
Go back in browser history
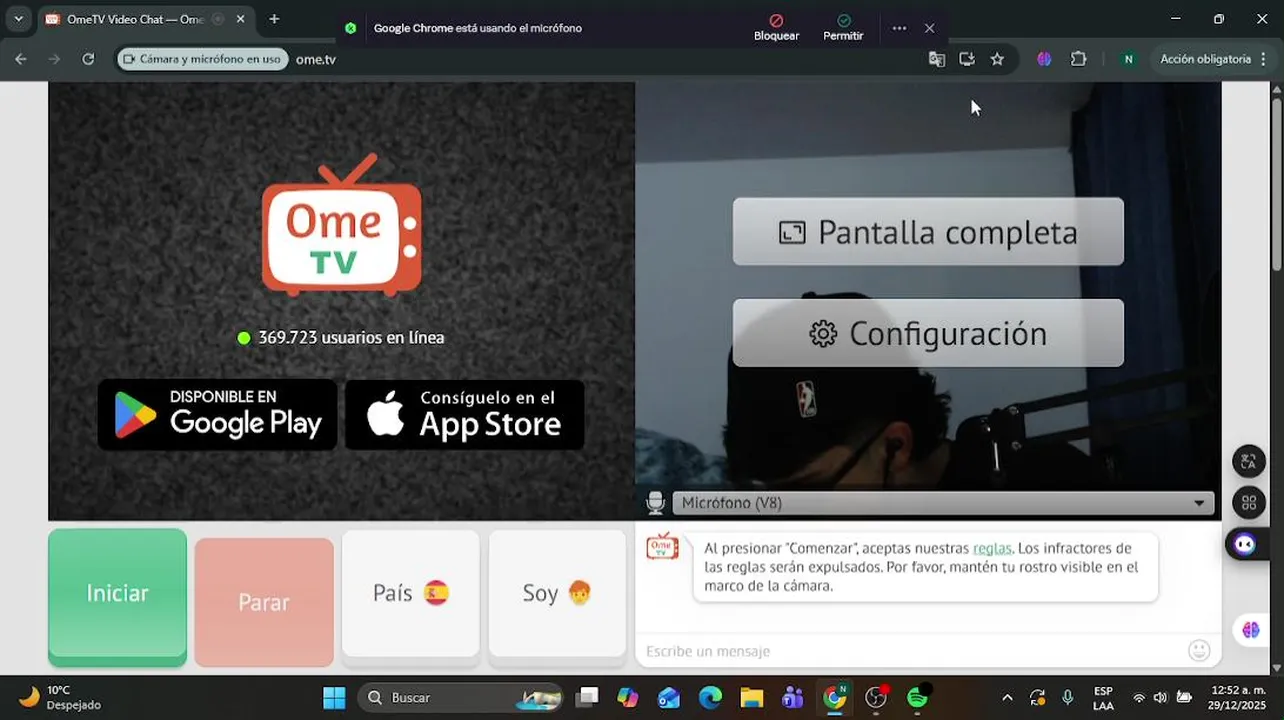21,59
